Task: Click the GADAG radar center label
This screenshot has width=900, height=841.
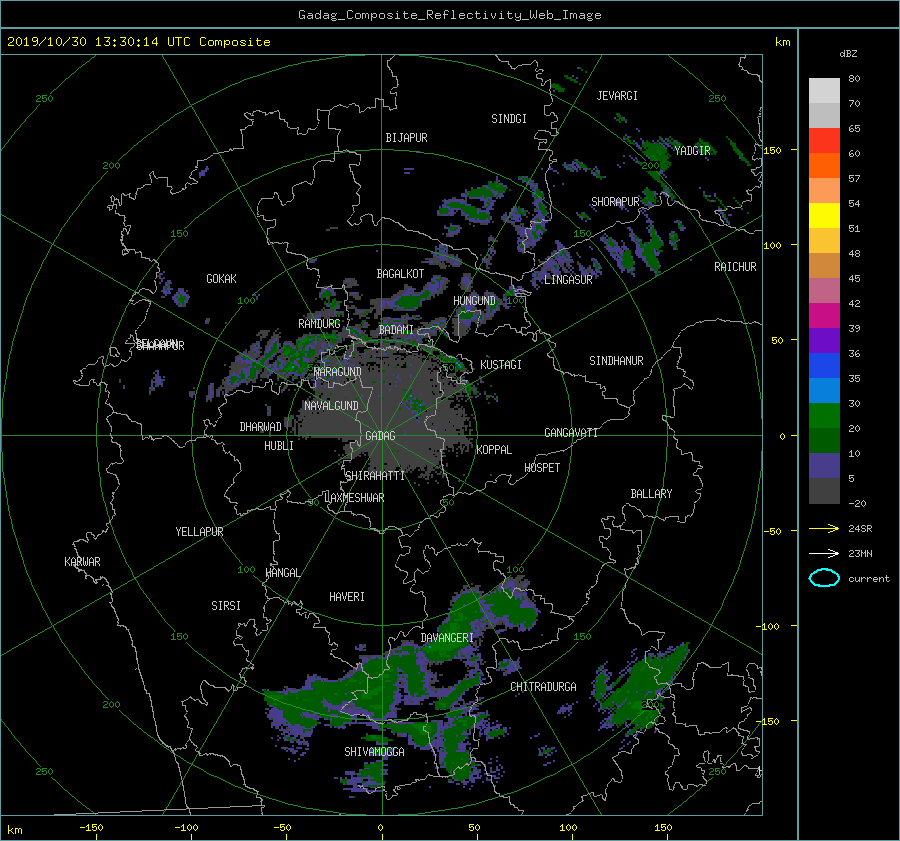Action: (x=380, y=436)
